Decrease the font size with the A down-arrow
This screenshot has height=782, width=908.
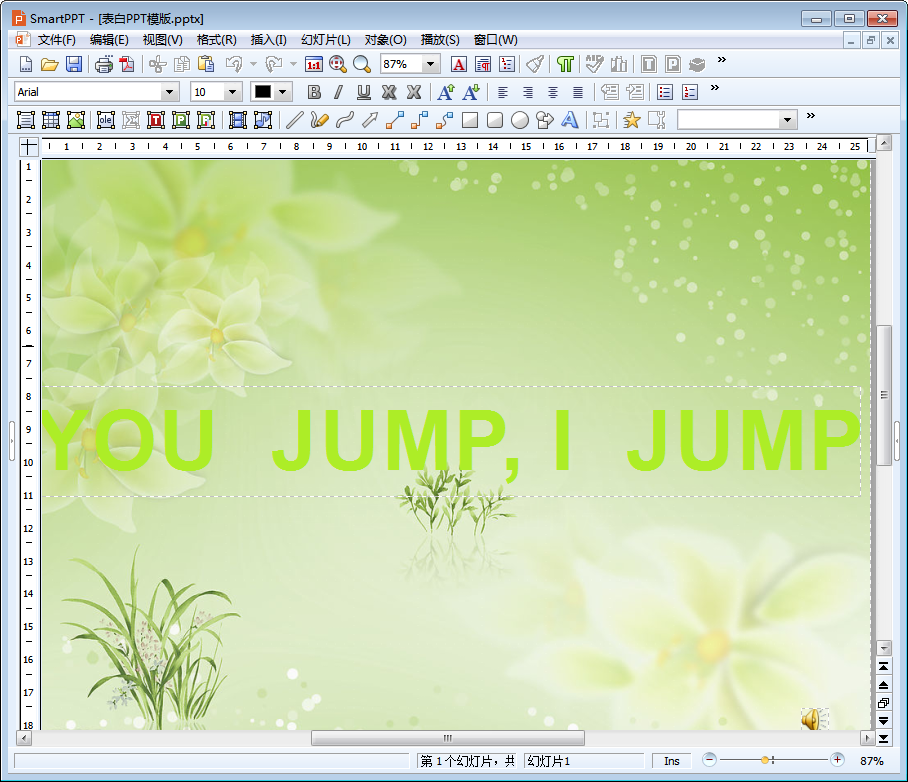click(x=471, y=92)
